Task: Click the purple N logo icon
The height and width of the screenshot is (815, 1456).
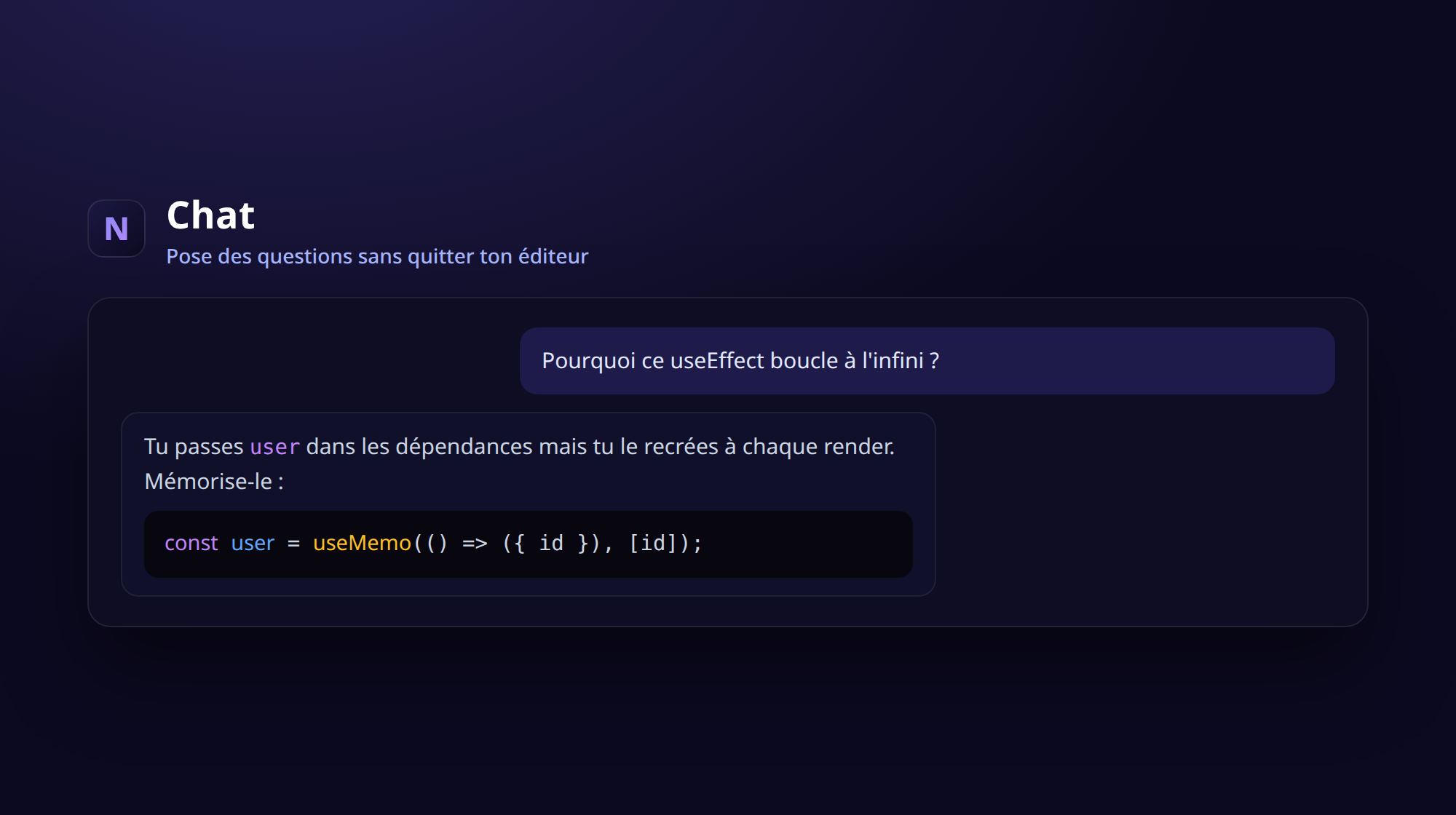Action: (x=116, y=228)
